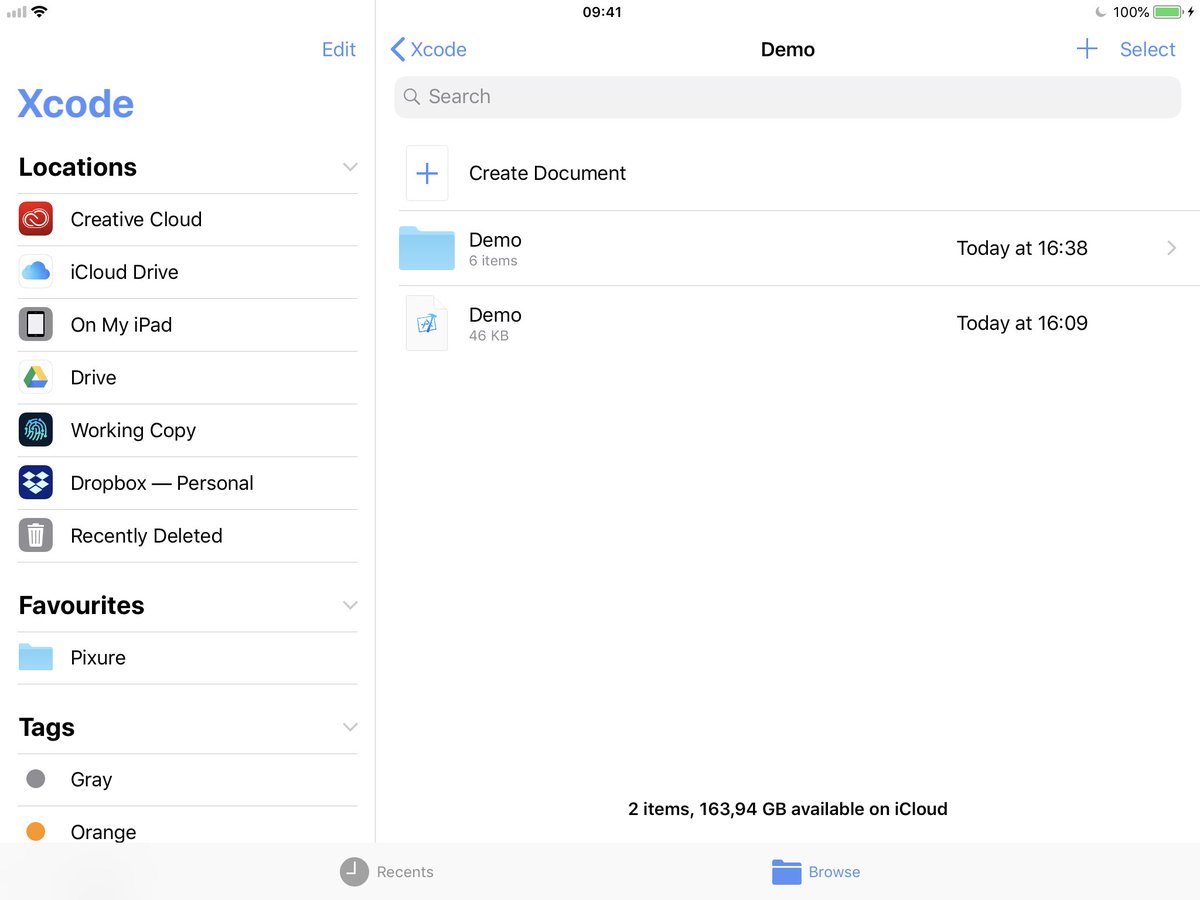Tap the '6 items' subtitle under Demo
The width and height of the screenshot is (1200, 900).
493,261
